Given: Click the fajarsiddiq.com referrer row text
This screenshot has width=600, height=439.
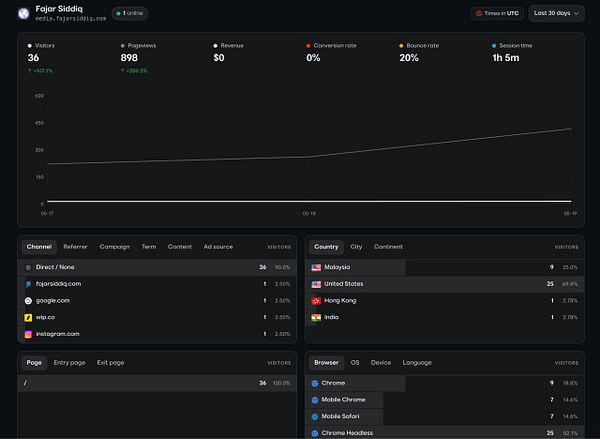Looking at the screenshot, I should (x=59, y=284).
